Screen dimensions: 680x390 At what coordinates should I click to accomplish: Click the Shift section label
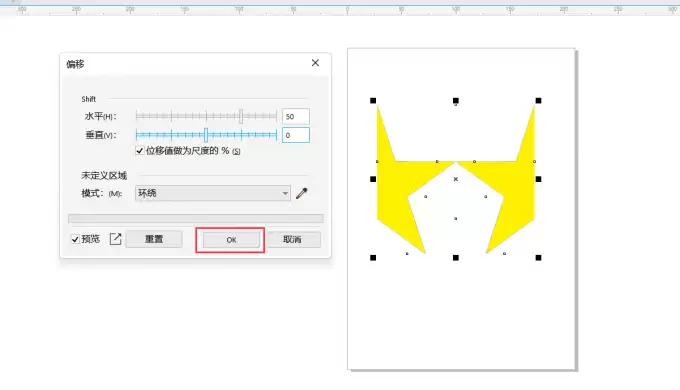click(x=88, y=99)
